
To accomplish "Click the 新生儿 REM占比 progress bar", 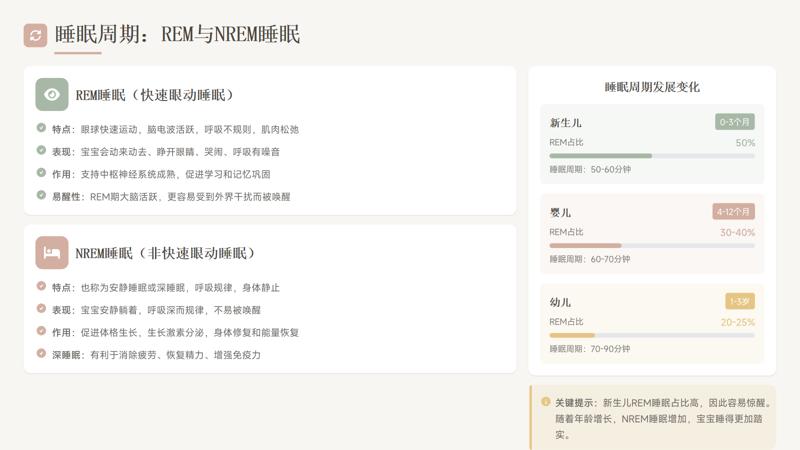I will [x=652, y=156].
